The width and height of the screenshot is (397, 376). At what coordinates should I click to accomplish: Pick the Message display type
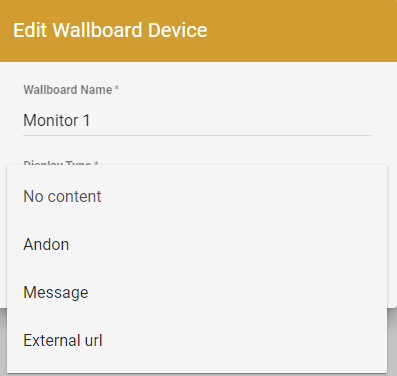coord(197,292)
